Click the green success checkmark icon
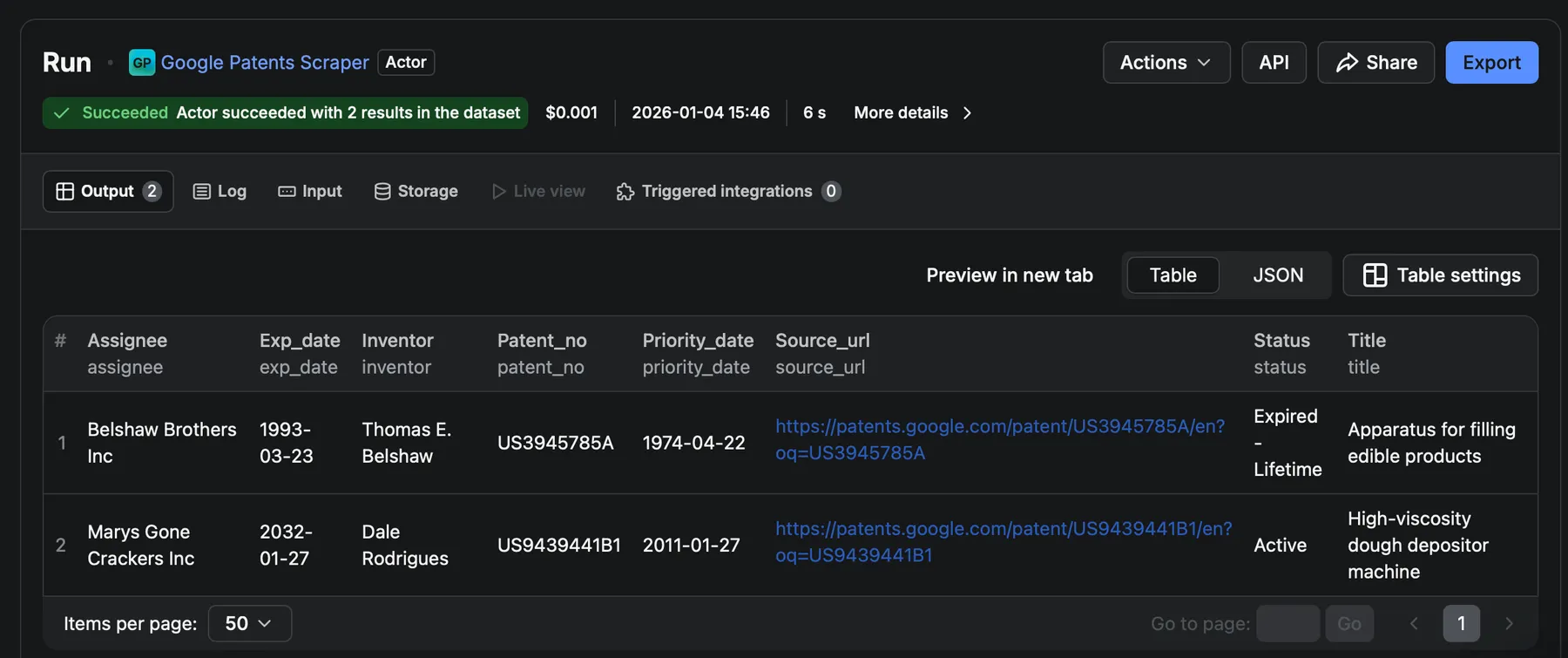This screenshot has height=658, width=1568. click(x=62, y=113)
